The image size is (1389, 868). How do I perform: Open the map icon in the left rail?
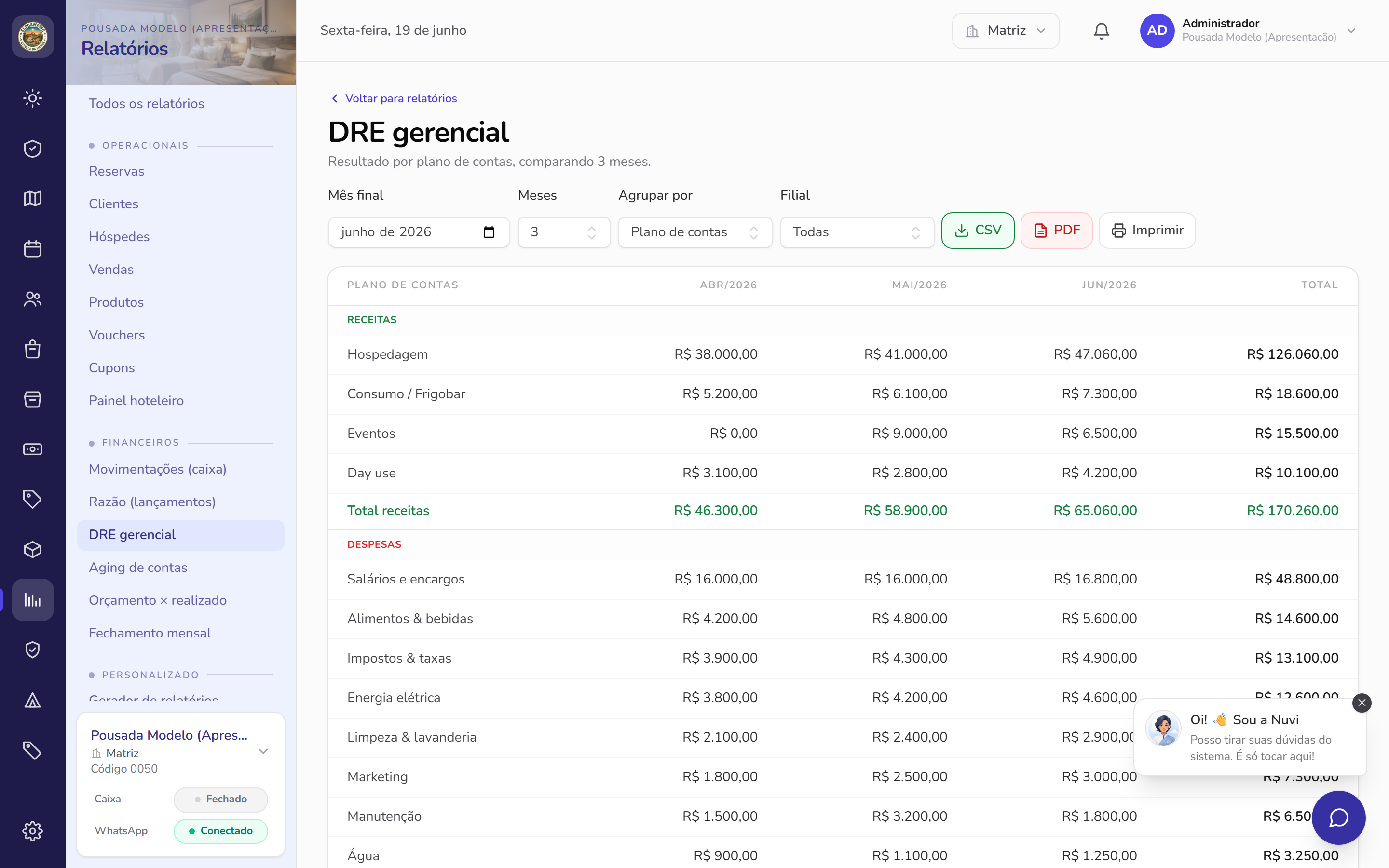tap(33, 199)
